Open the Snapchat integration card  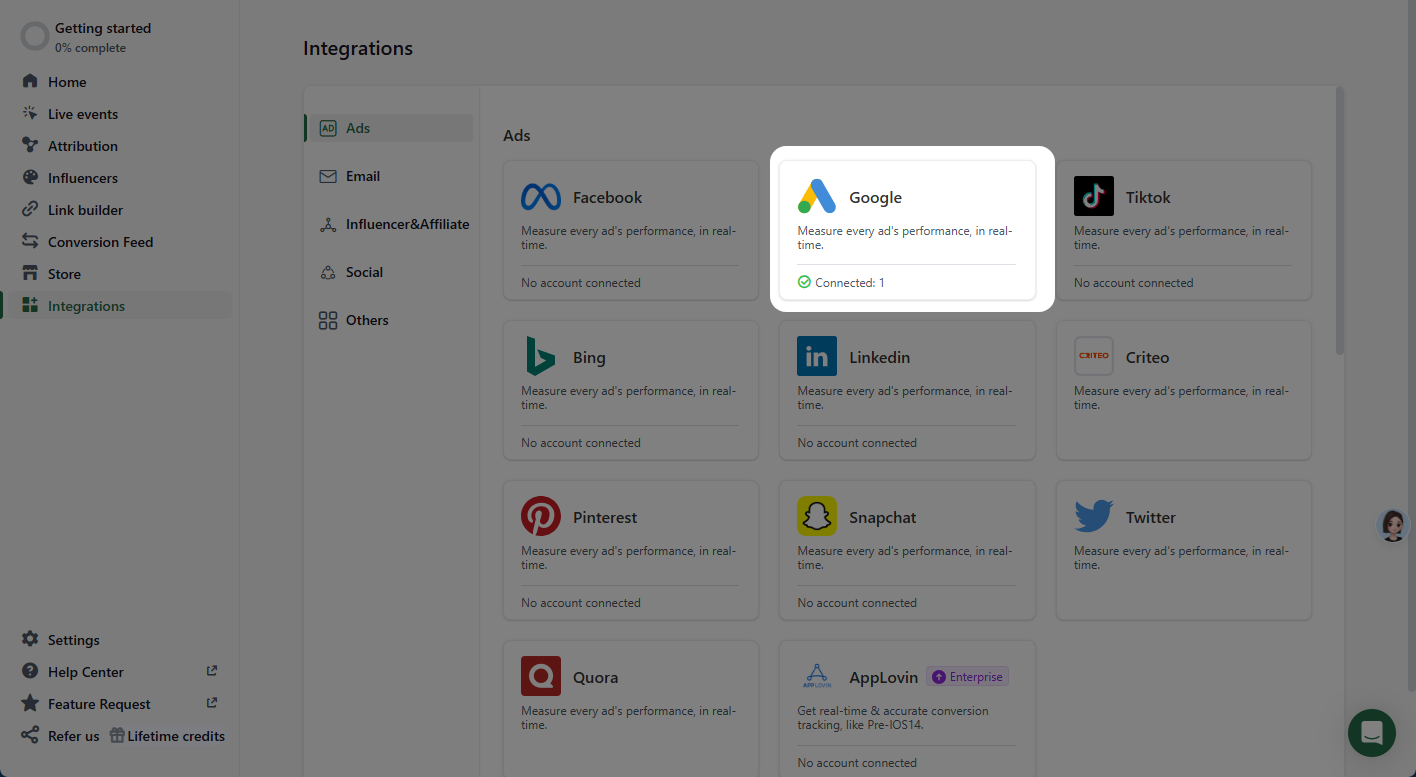(907, 549)
